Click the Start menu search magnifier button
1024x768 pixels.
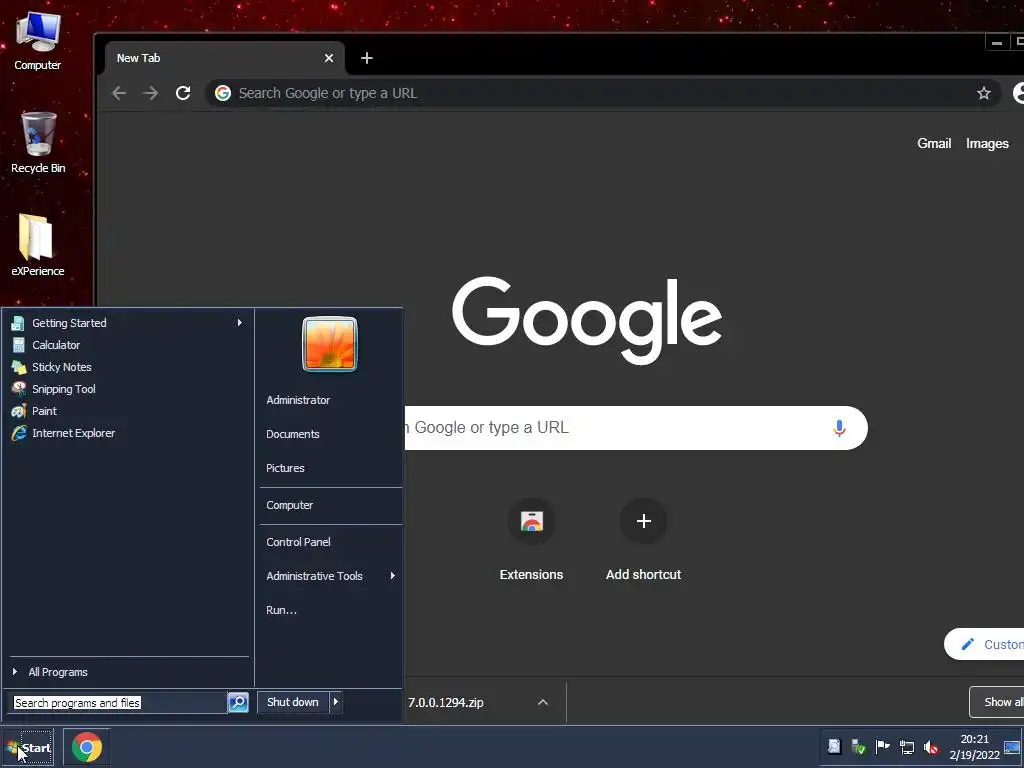(238, 702)
